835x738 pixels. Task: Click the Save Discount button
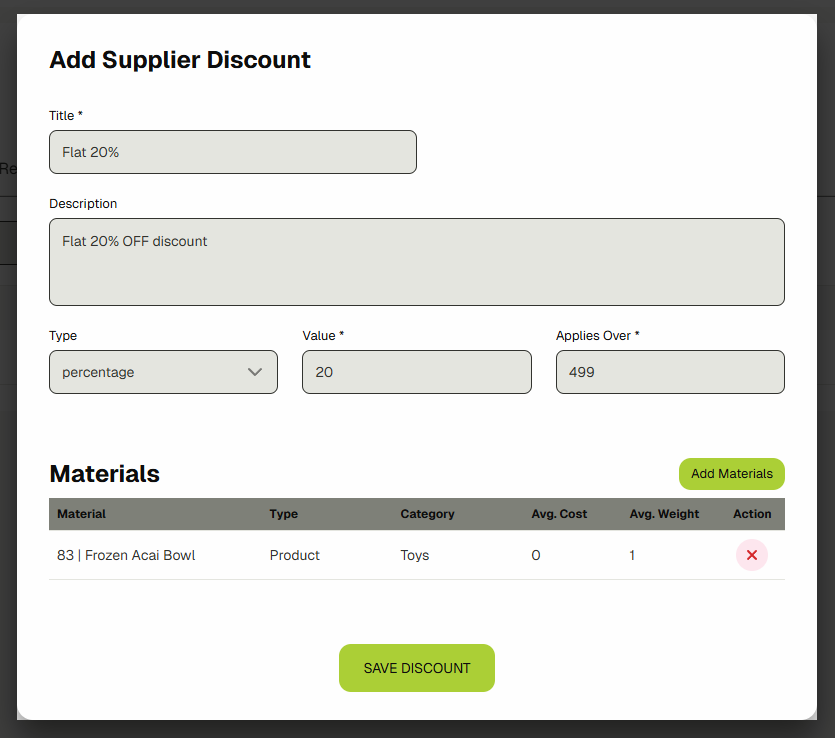[416, 668]
